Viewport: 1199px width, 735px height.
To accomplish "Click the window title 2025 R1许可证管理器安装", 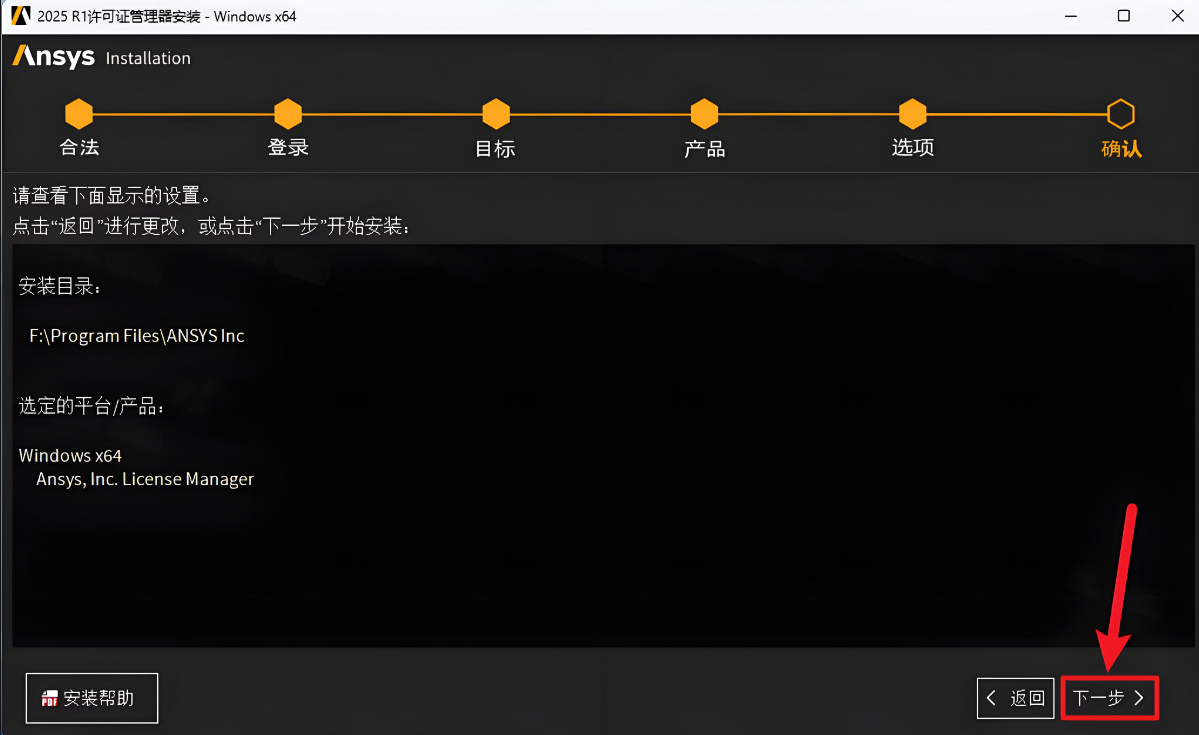I will 167,16.
